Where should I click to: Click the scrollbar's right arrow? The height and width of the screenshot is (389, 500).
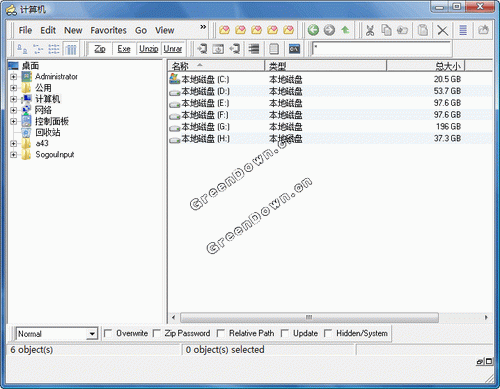click(486, 317)
